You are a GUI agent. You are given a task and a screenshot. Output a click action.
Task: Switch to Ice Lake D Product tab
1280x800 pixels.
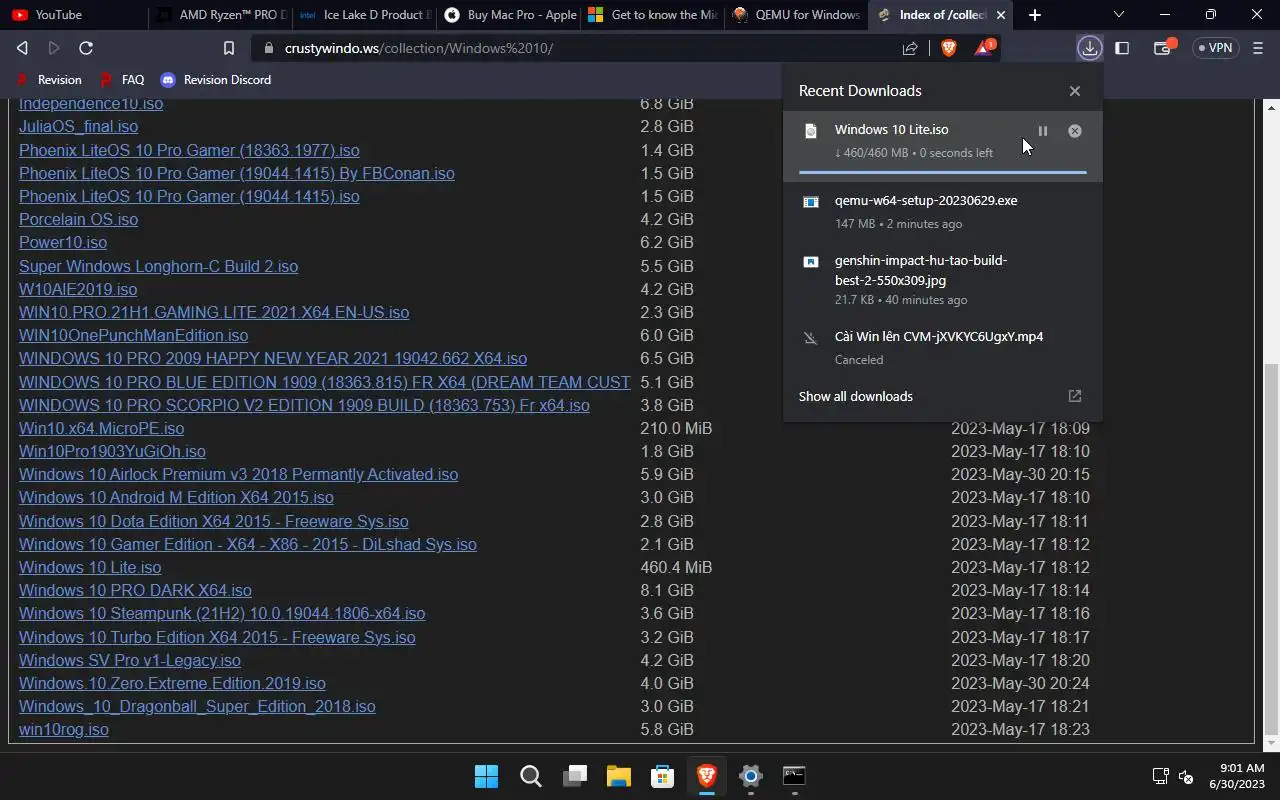click(x=365, y=15)
